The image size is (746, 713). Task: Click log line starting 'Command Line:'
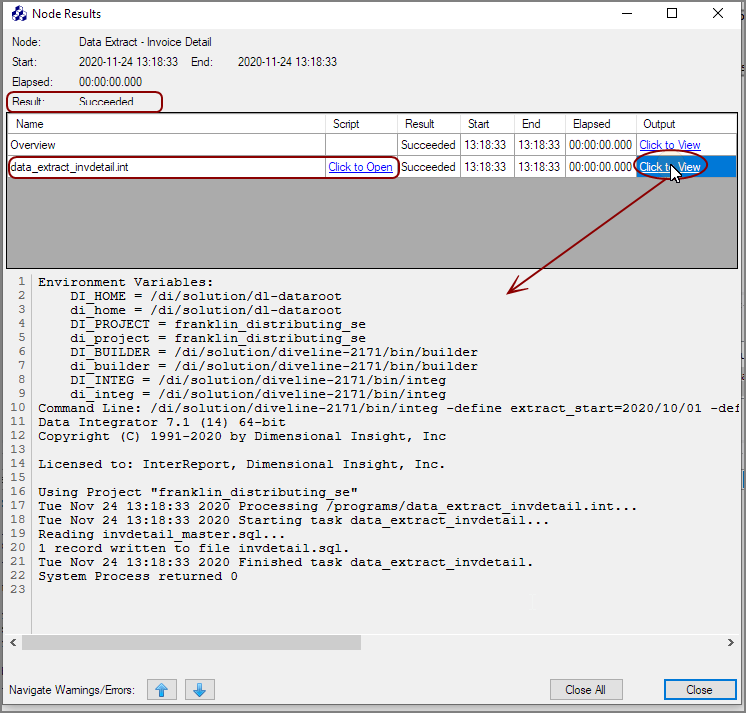pyautogui.click(x=388, y=408)
